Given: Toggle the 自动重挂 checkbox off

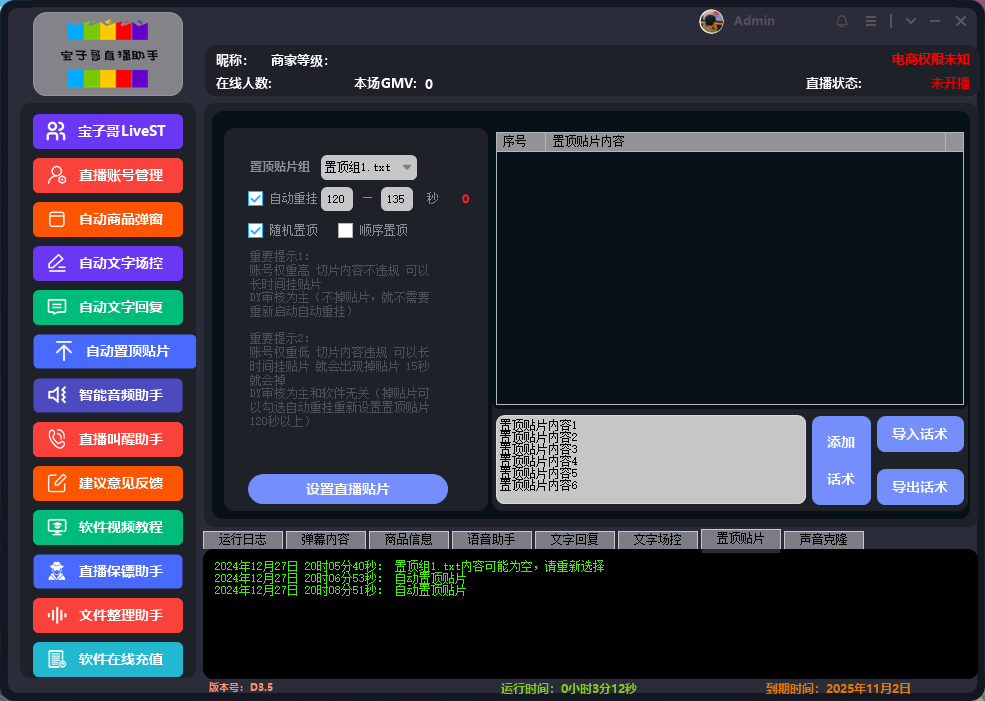Looking at the screenshot, I should point(255,198).
